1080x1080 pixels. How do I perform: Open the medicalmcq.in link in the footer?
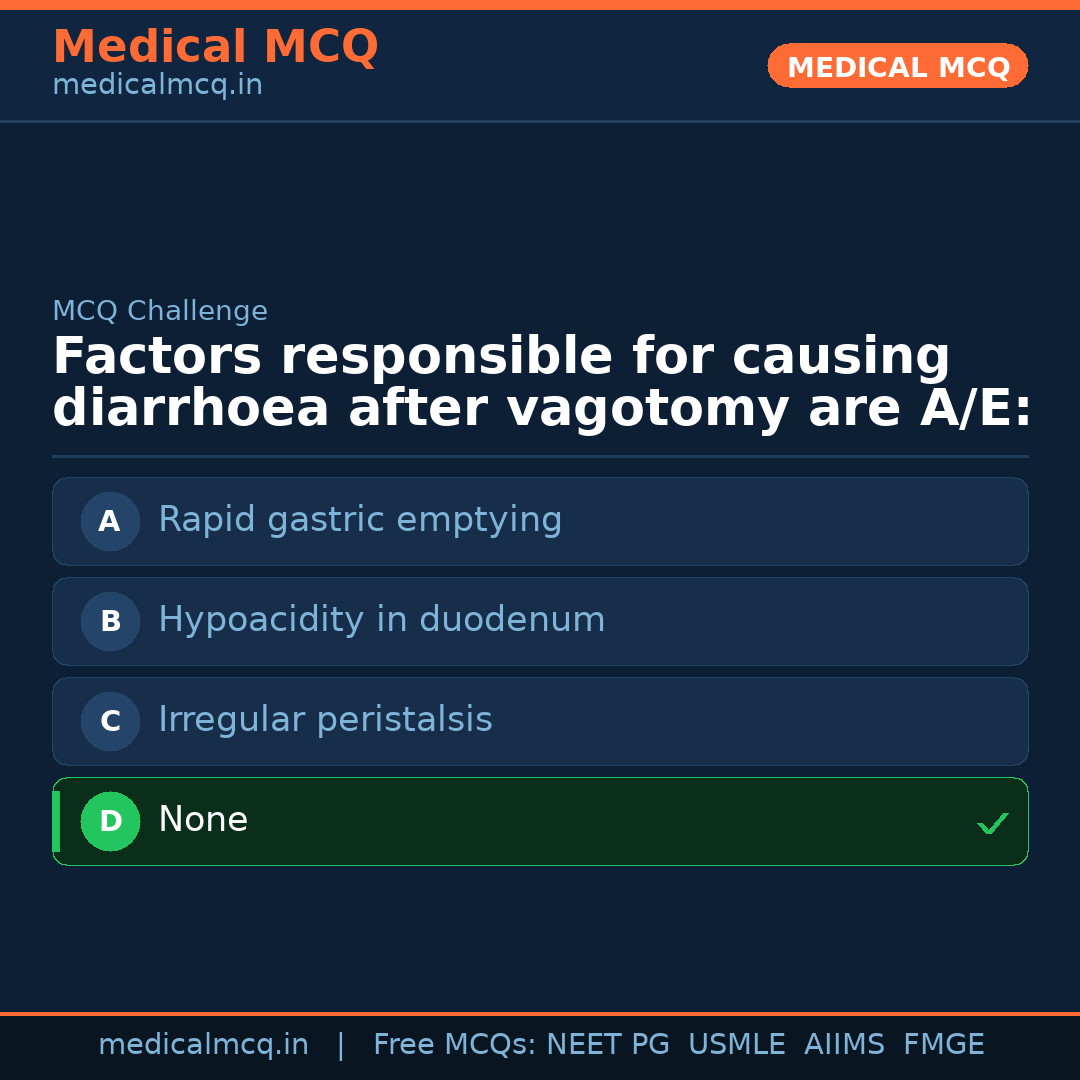[203, 1045]
